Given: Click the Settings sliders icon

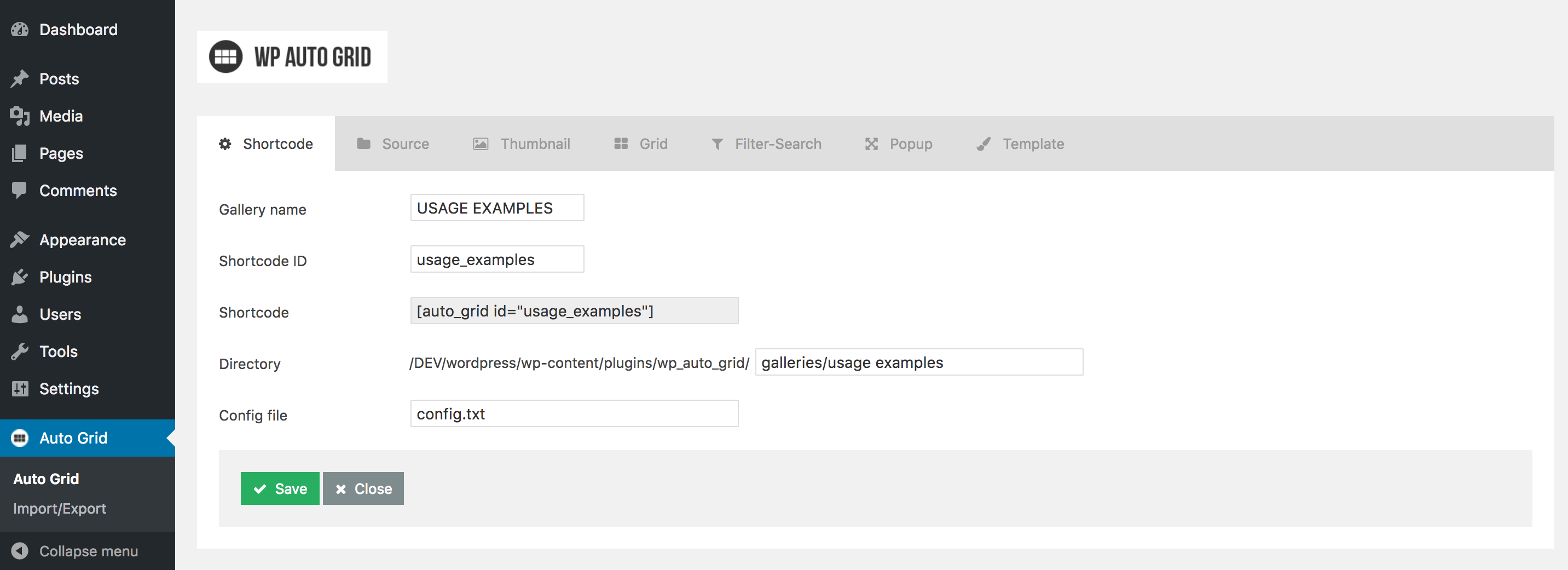Looking at the screenshot, I should point(20,389).
